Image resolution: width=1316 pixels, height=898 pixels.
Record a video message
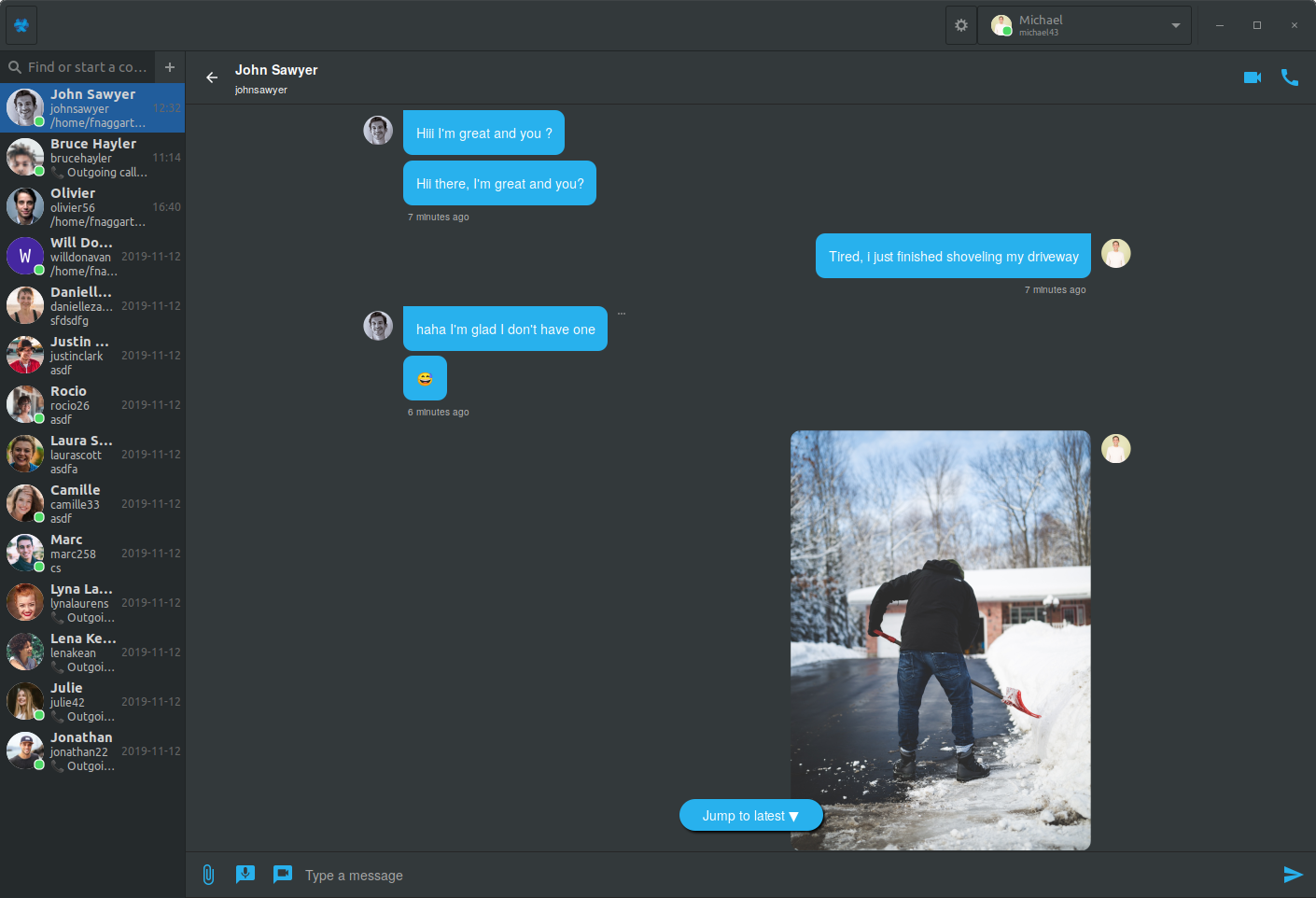[283, 875]
